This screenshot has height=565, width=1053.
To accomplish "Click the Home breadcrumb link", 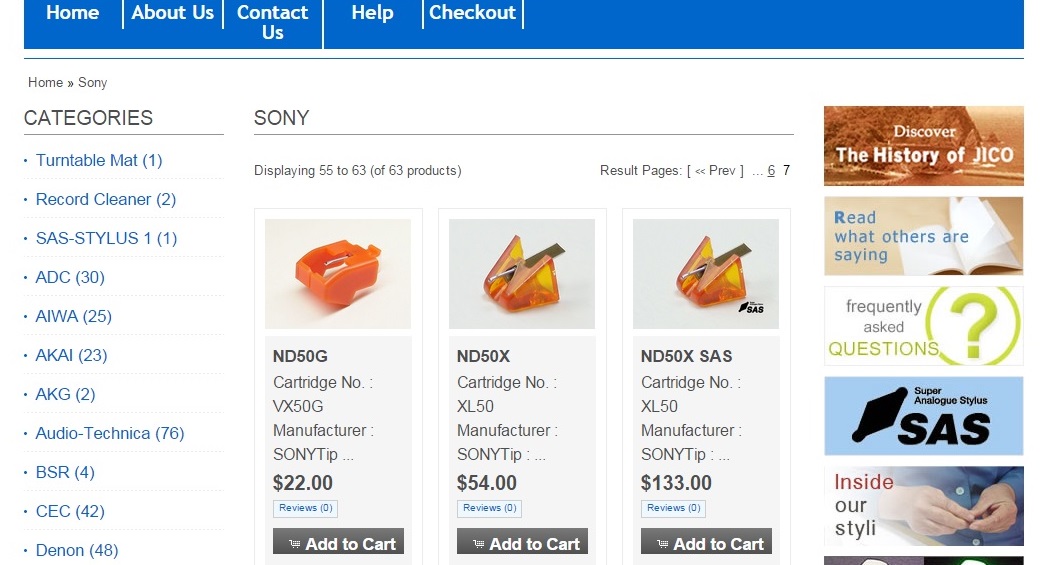I will (45, 83).
